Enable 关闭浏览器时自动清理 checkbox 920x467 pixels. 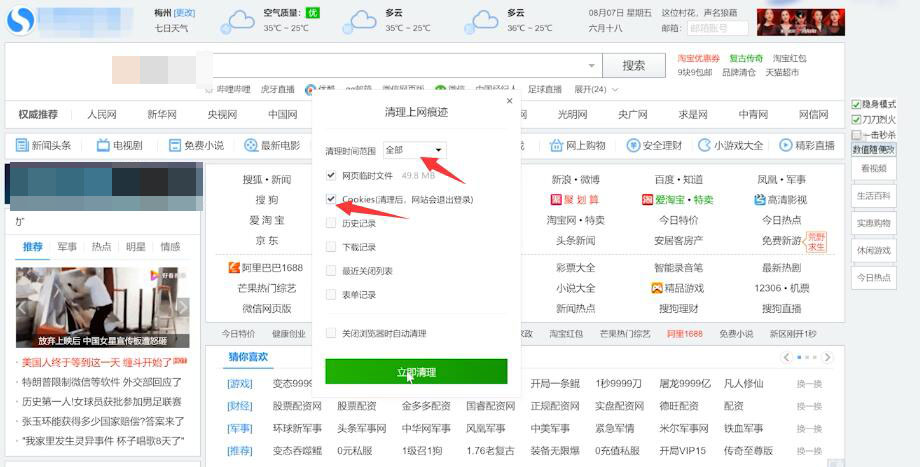(331, 333)
